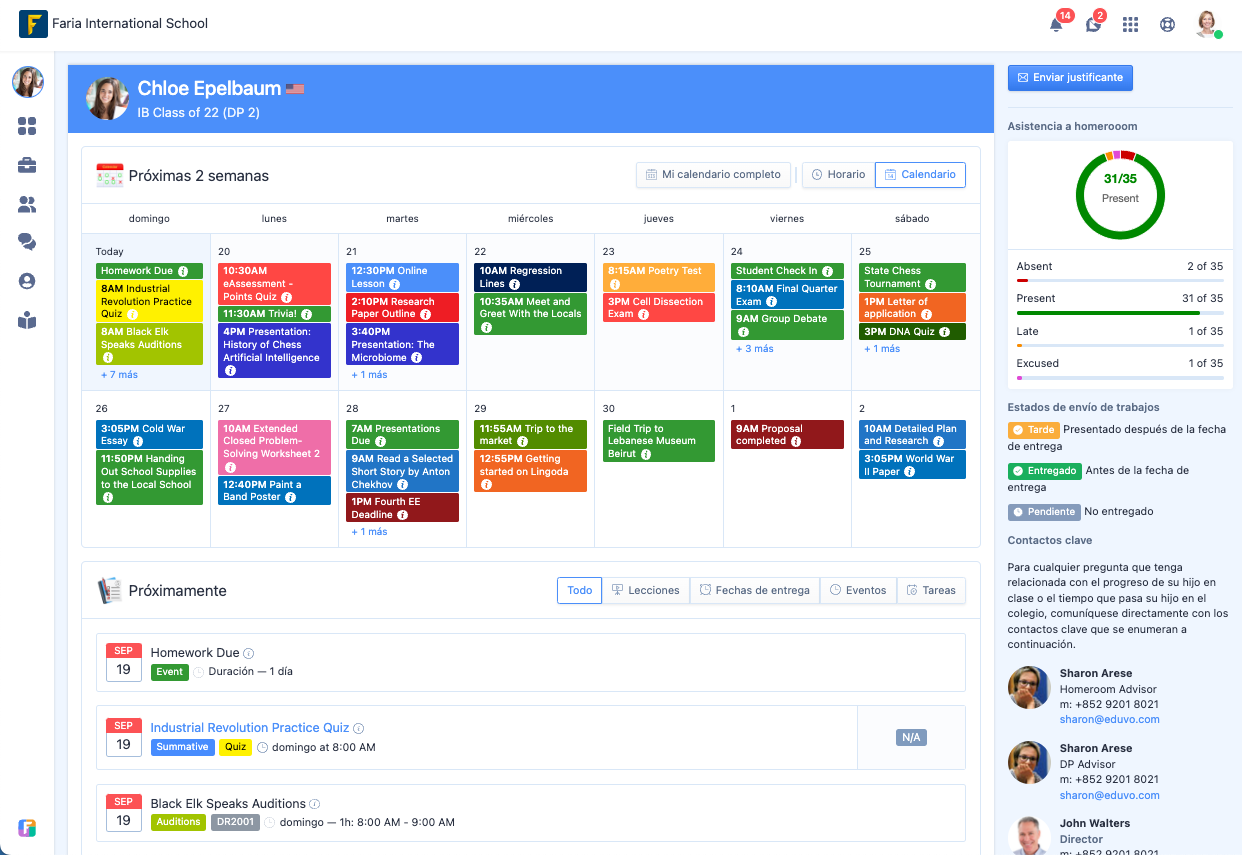
Task: Click John Walters contact photo
Action: pyautogui.click(x=1029, y=836)
